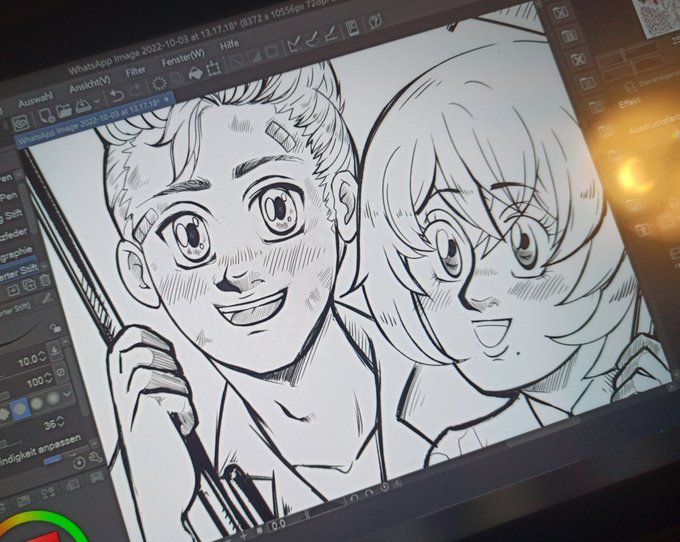The image size is (680, 542).
Task: Click the sub tool list scroll-down arrow
Action: [x=44, y=265]
